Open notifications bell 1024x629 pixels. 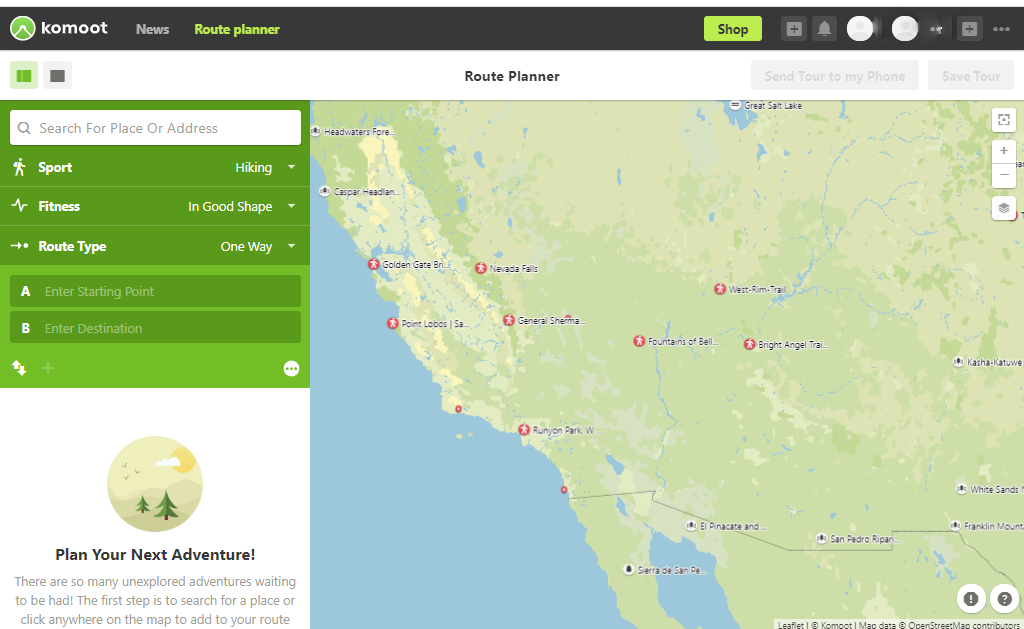824,29
